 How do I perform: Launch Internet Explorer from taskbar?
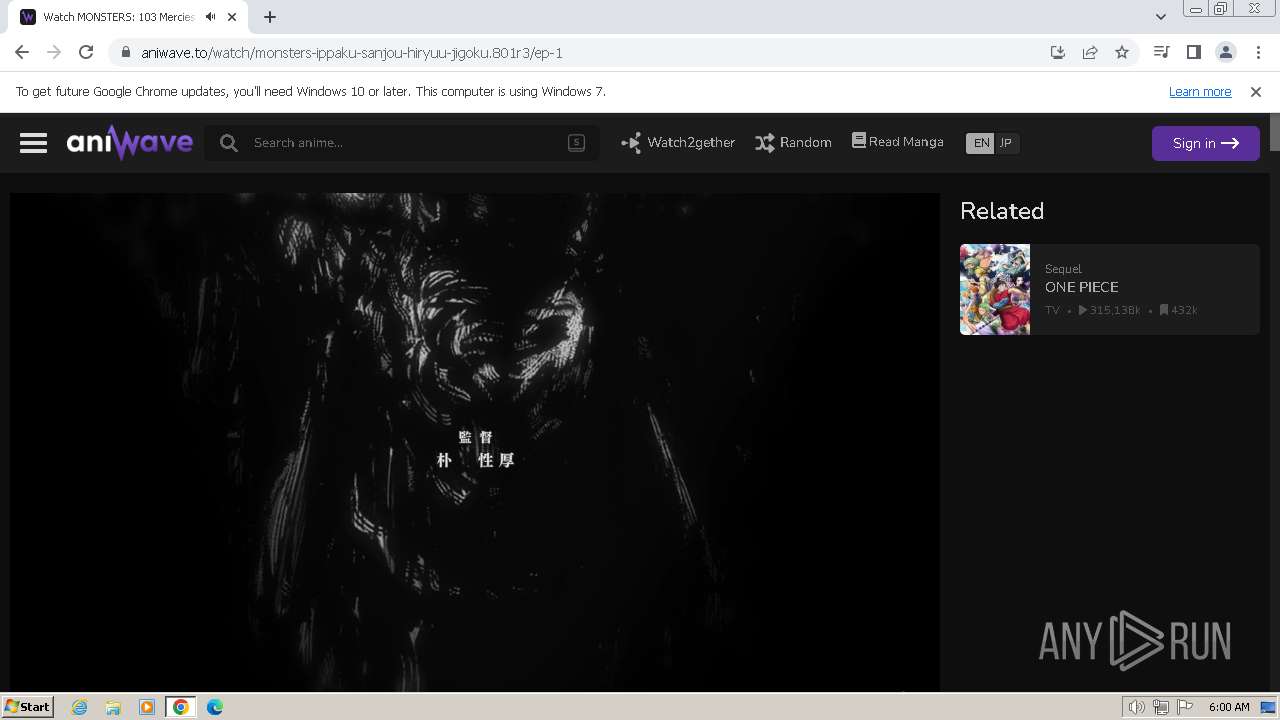pyautogui.click(x=79, y=707)
